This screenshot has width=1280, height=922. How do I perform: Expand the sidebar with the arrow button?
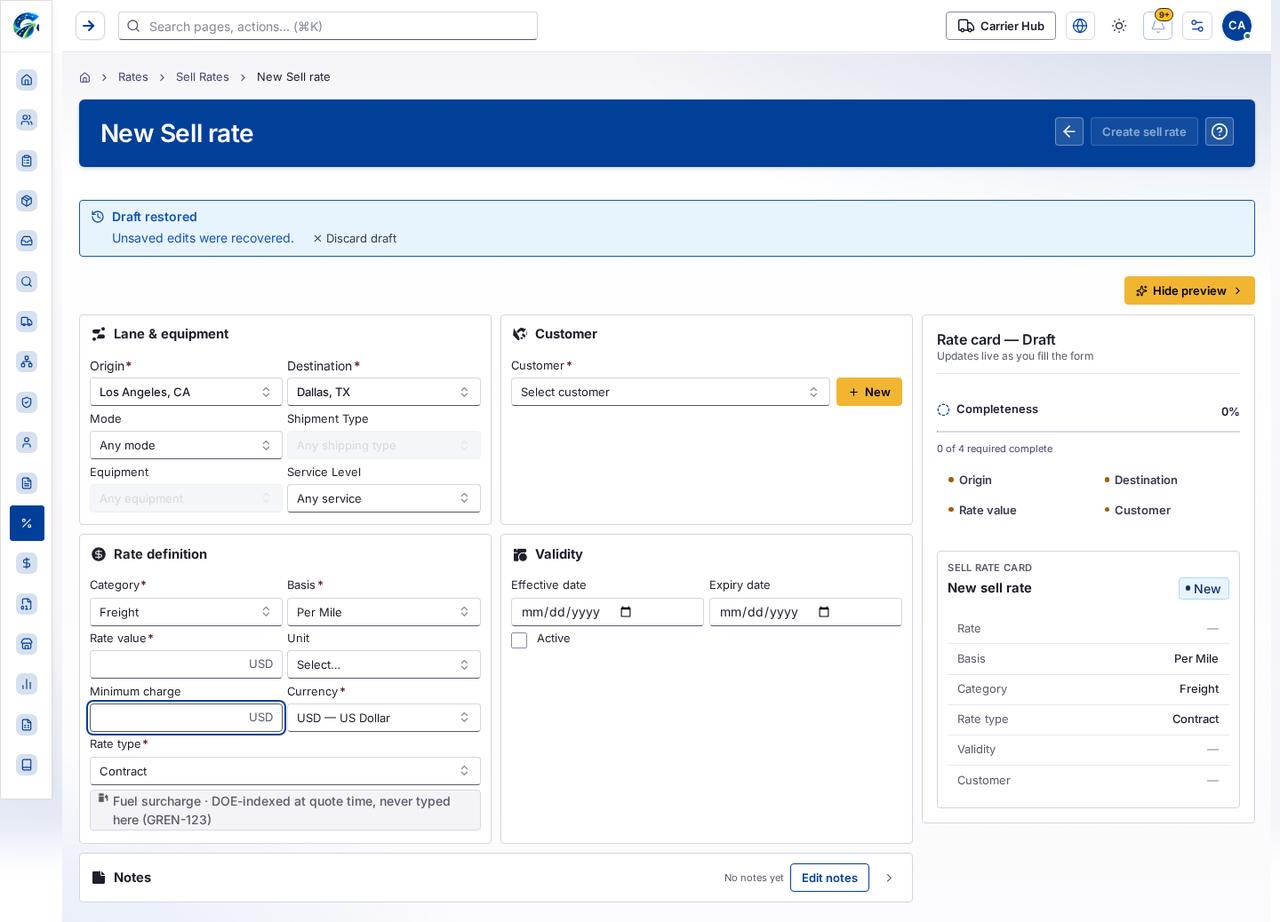90,26
